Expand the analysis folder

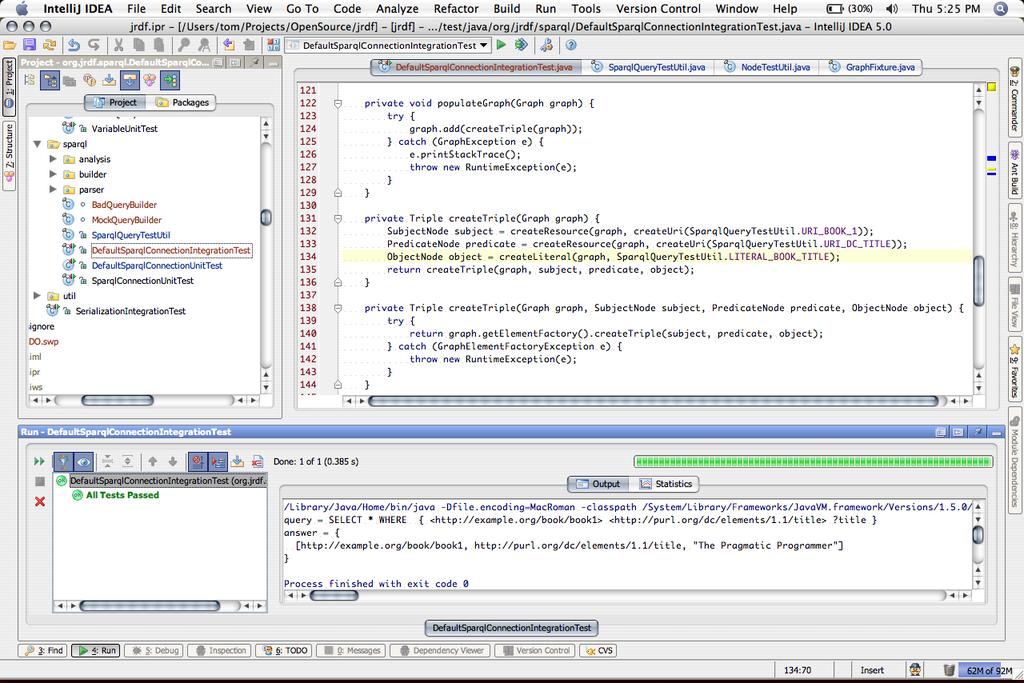pos(53,159)
